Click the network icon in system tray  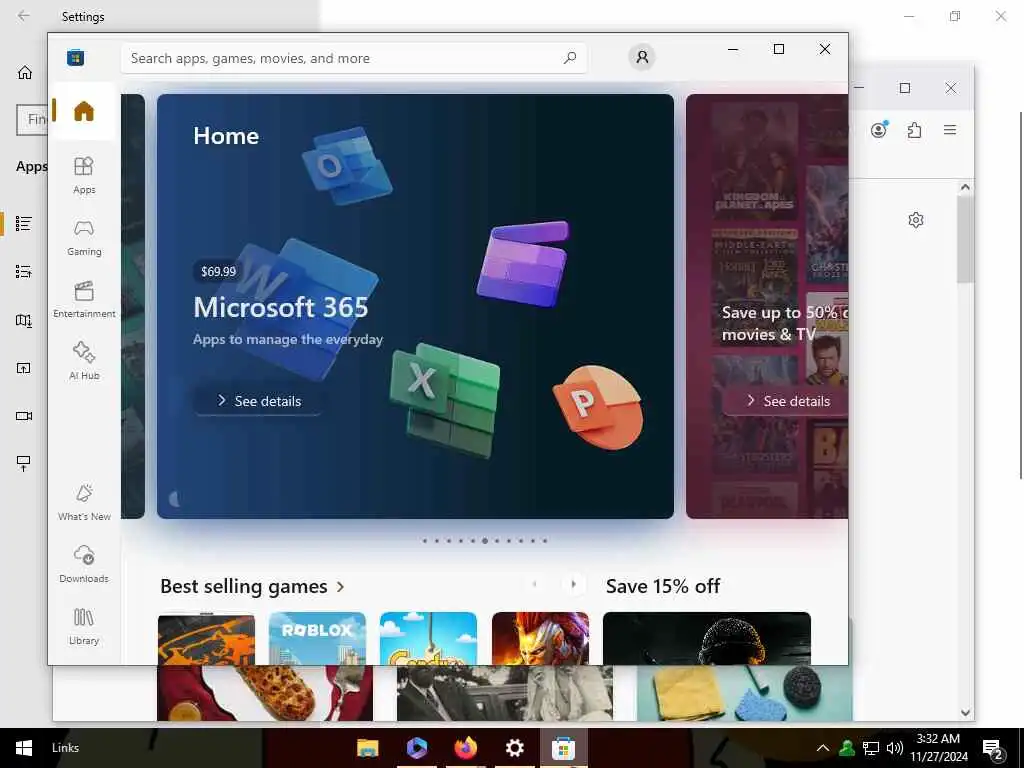coord(871,748)
